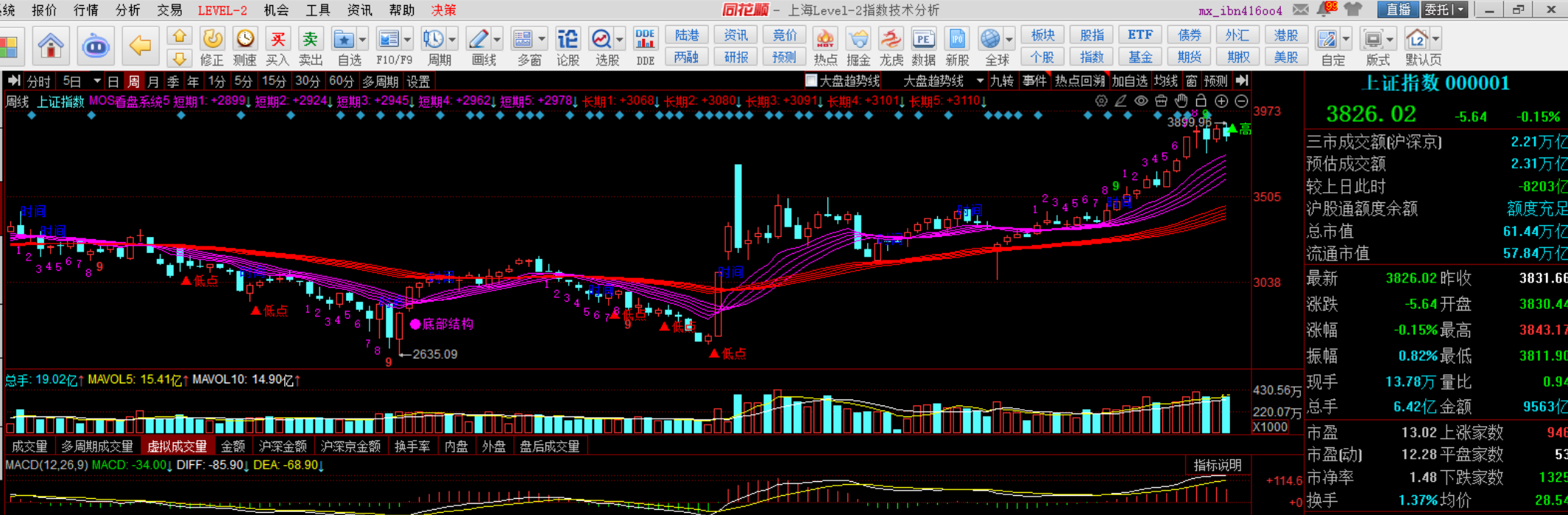Viewport: 1568px width, 515px height.
Task: Open the 新股 IPO icon
Action: pos(956,38)
